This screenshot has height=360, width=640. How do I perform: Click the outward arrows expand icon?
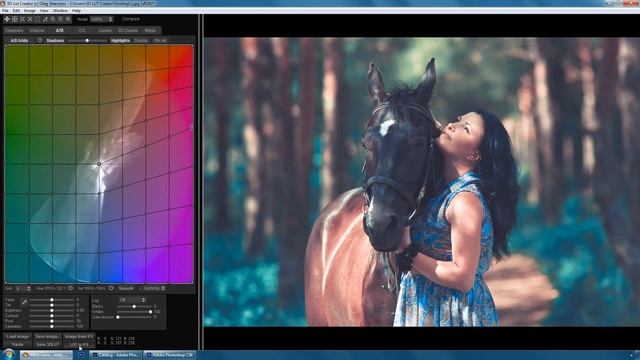(30, 19)
